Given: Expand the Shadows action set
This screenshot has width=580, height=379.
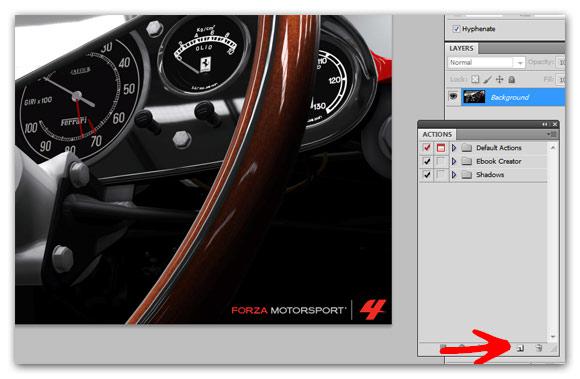Looking at the screenshot, I should tap(454, 175).
